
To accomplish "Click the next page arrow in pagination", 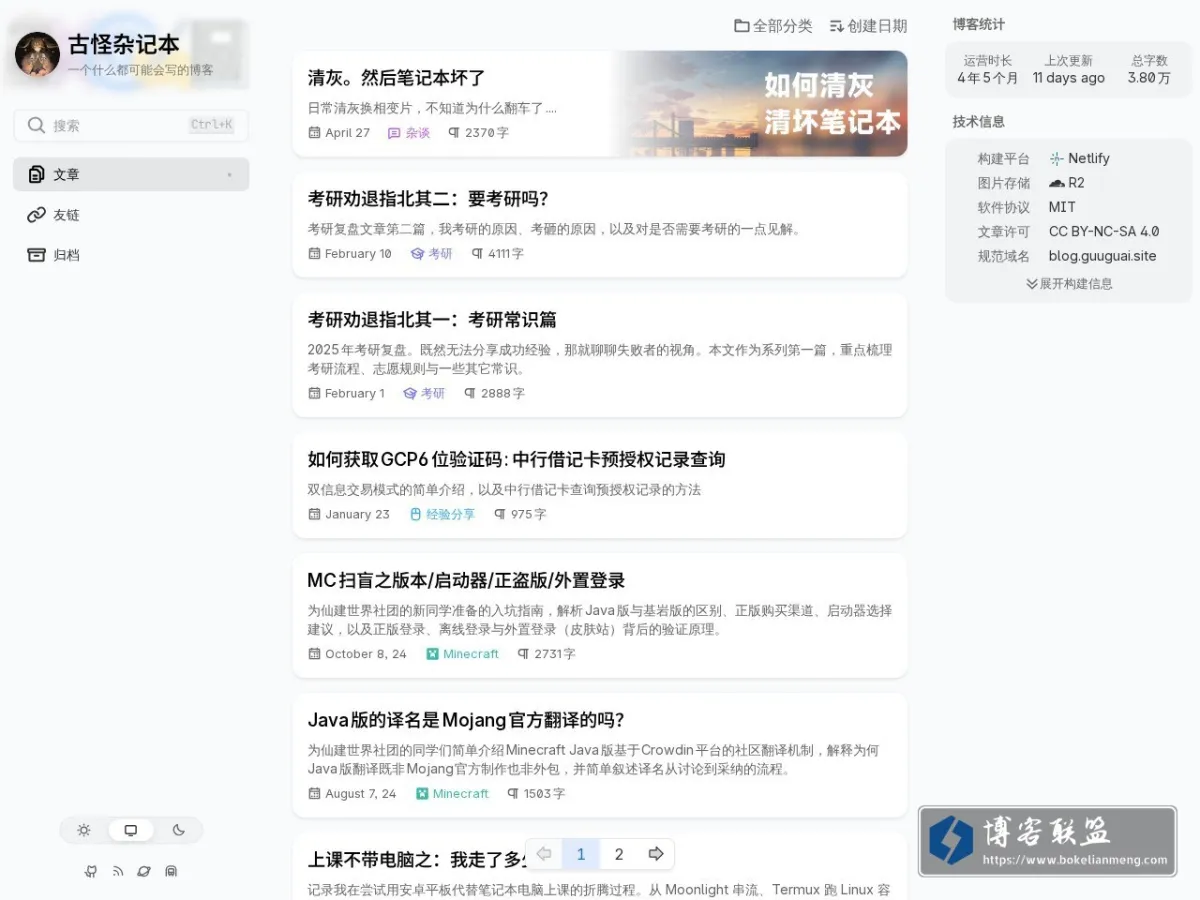I will pyautogui.click(x=656, y=854).
